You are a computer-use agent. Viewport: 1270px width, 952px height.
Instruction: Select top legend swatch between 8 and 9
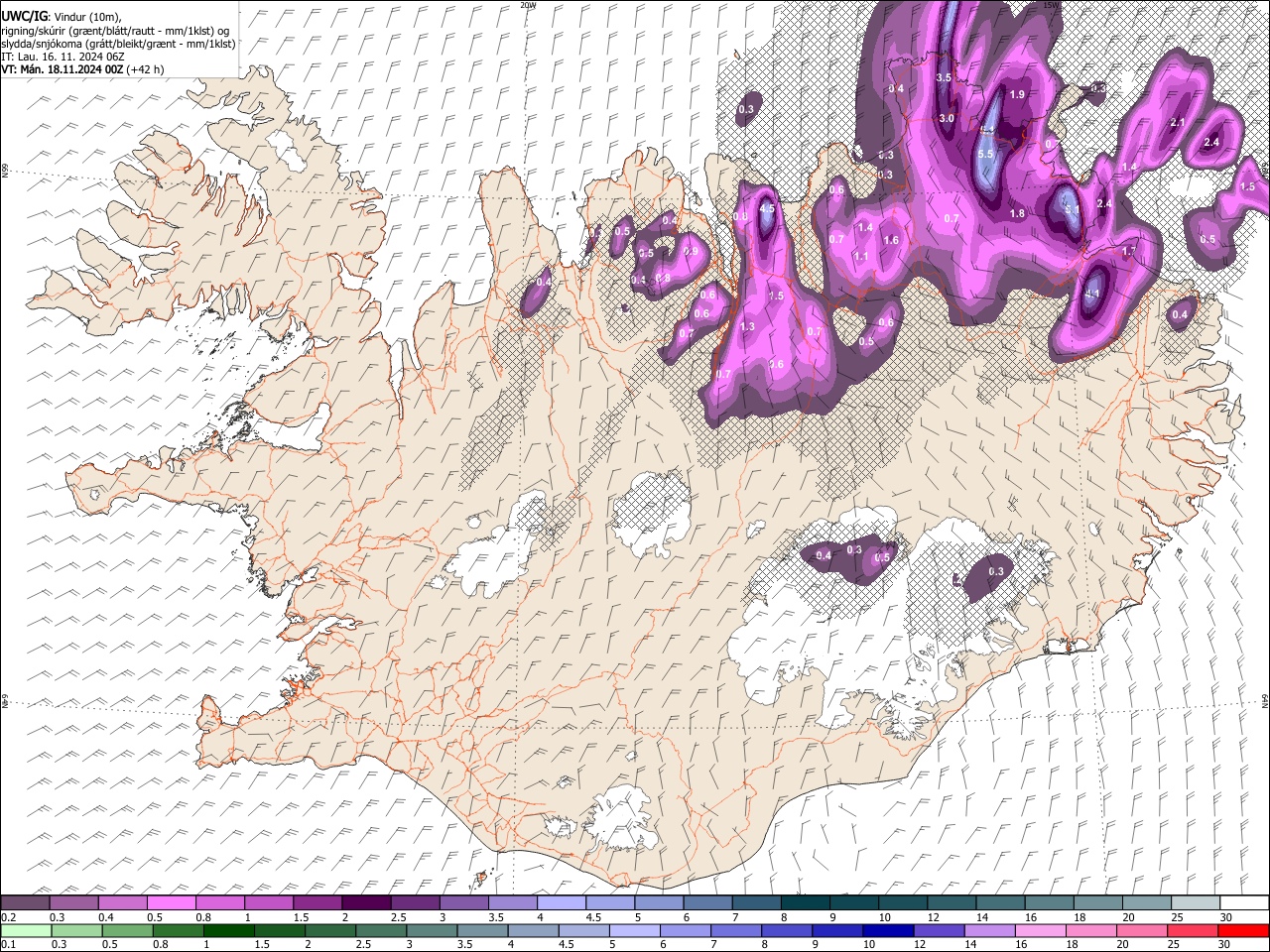pos(805,902)
